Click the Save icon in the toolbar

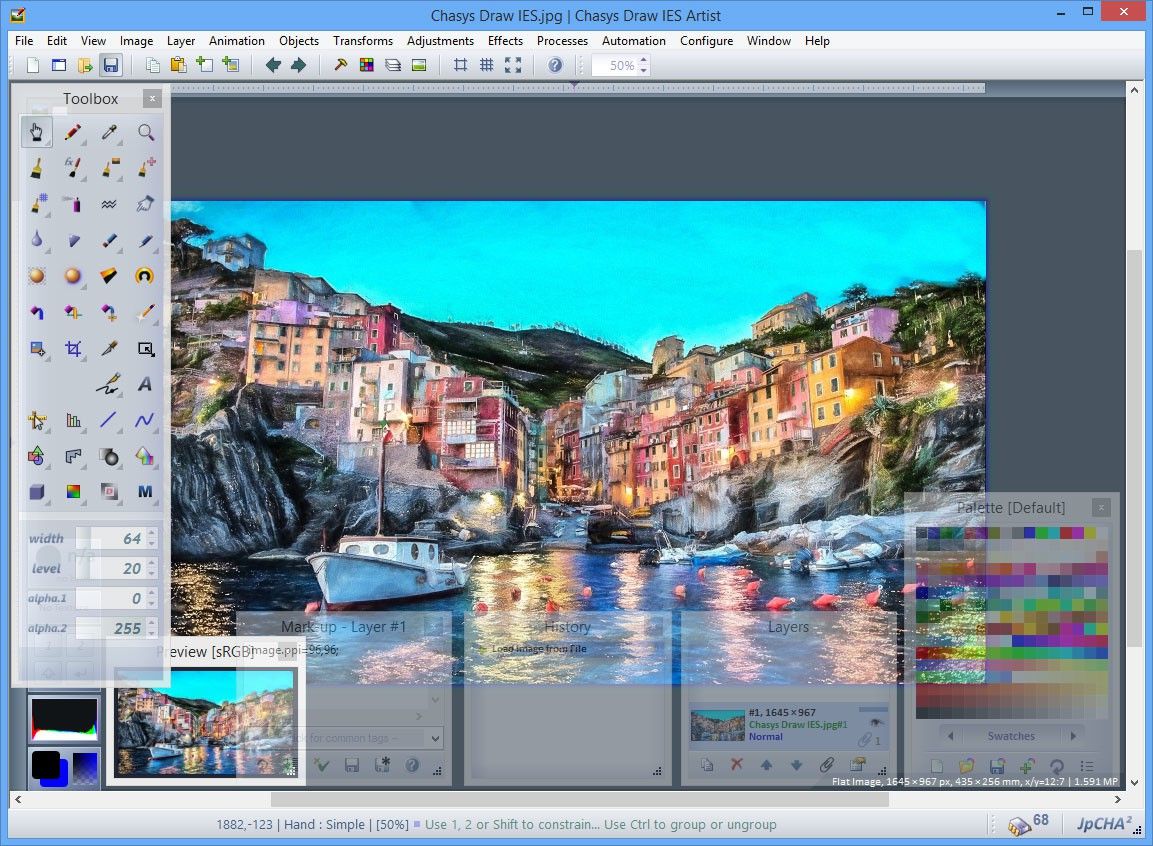111,65
